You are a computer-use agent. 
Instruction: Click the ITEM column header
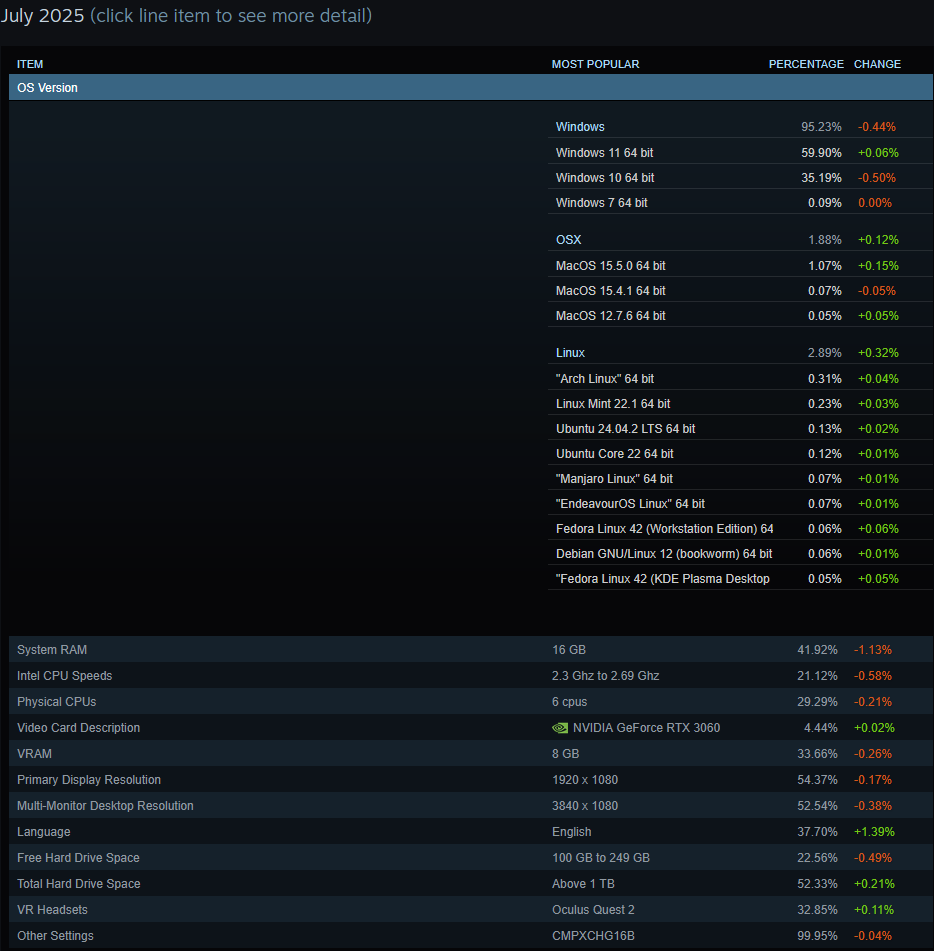(x=30, y=64)
